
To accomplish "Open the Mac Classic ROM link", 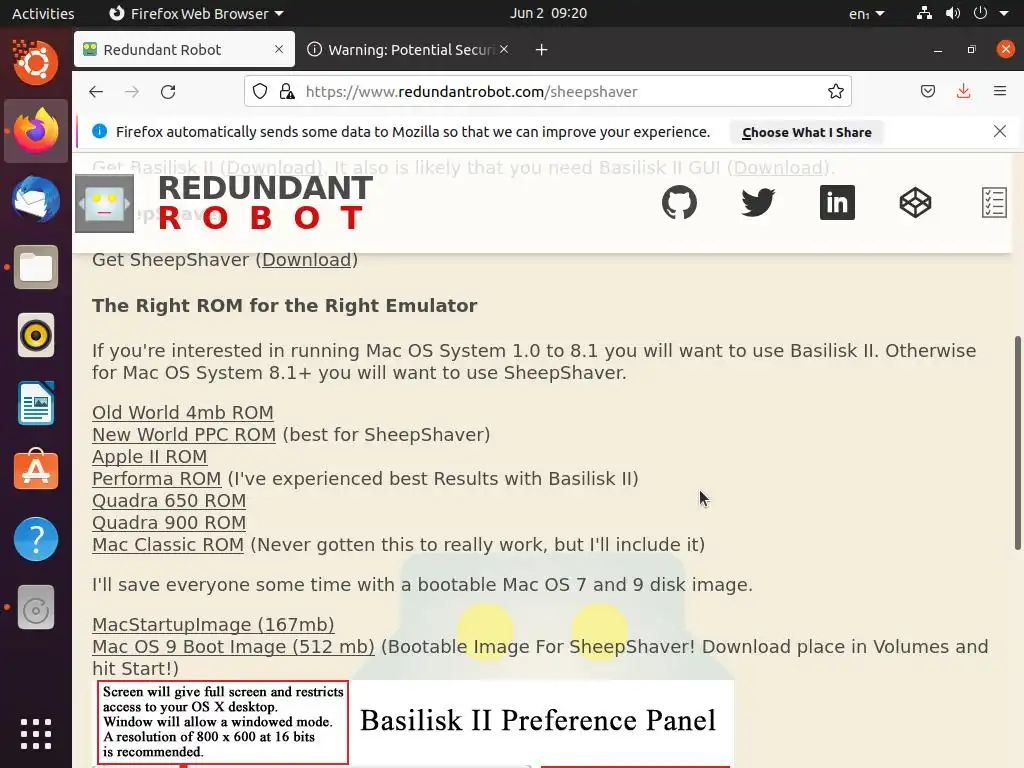I will (168, 545).
